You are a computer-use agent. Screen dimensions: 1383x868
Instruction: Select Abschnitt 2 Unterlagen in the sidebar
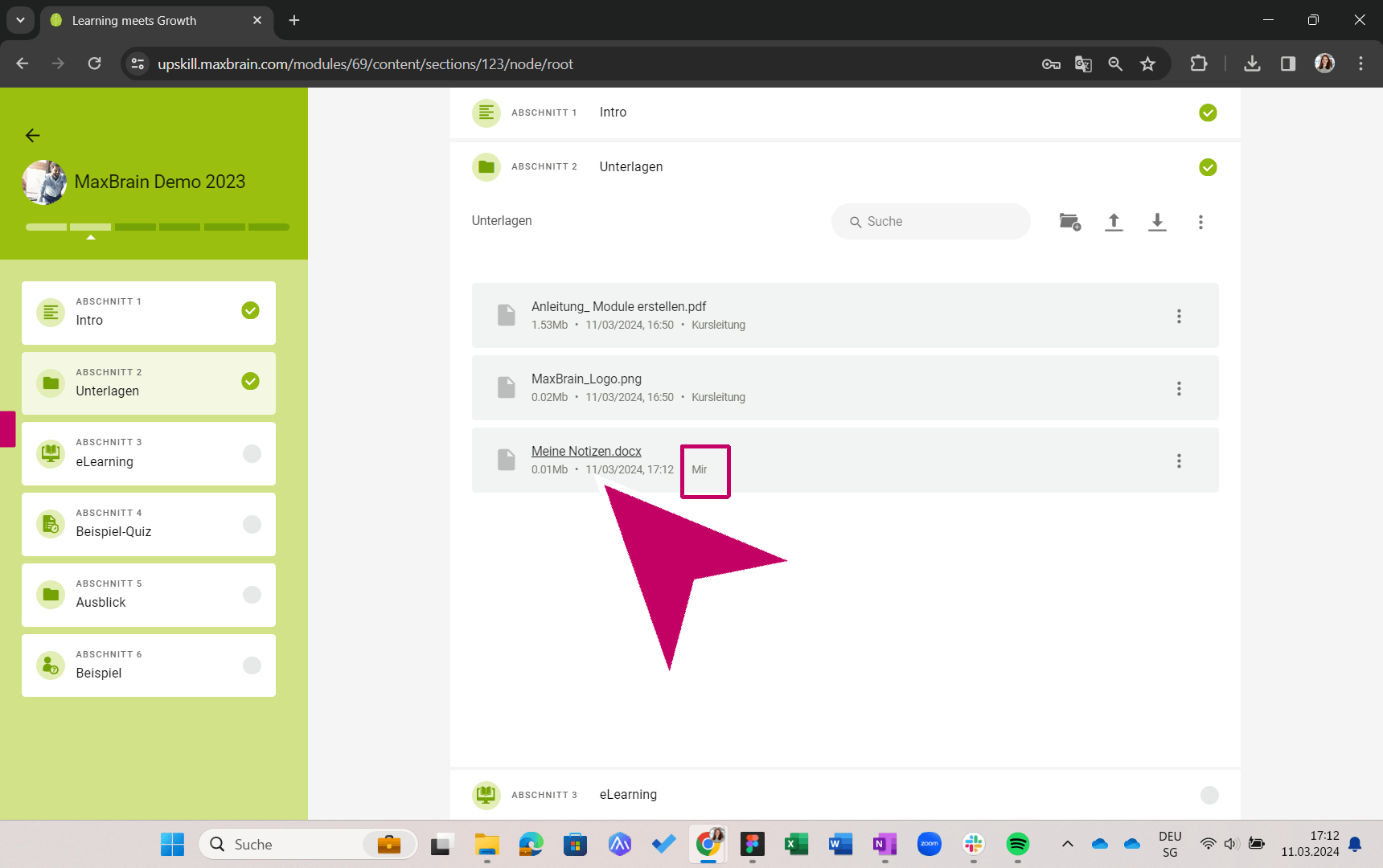click(x=149, y=383)
